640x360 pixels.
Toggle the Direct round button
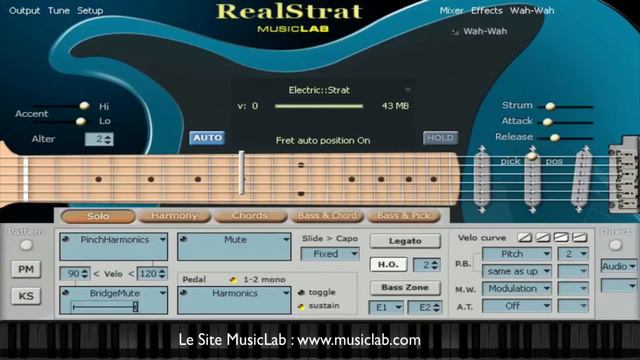[616, 245]
